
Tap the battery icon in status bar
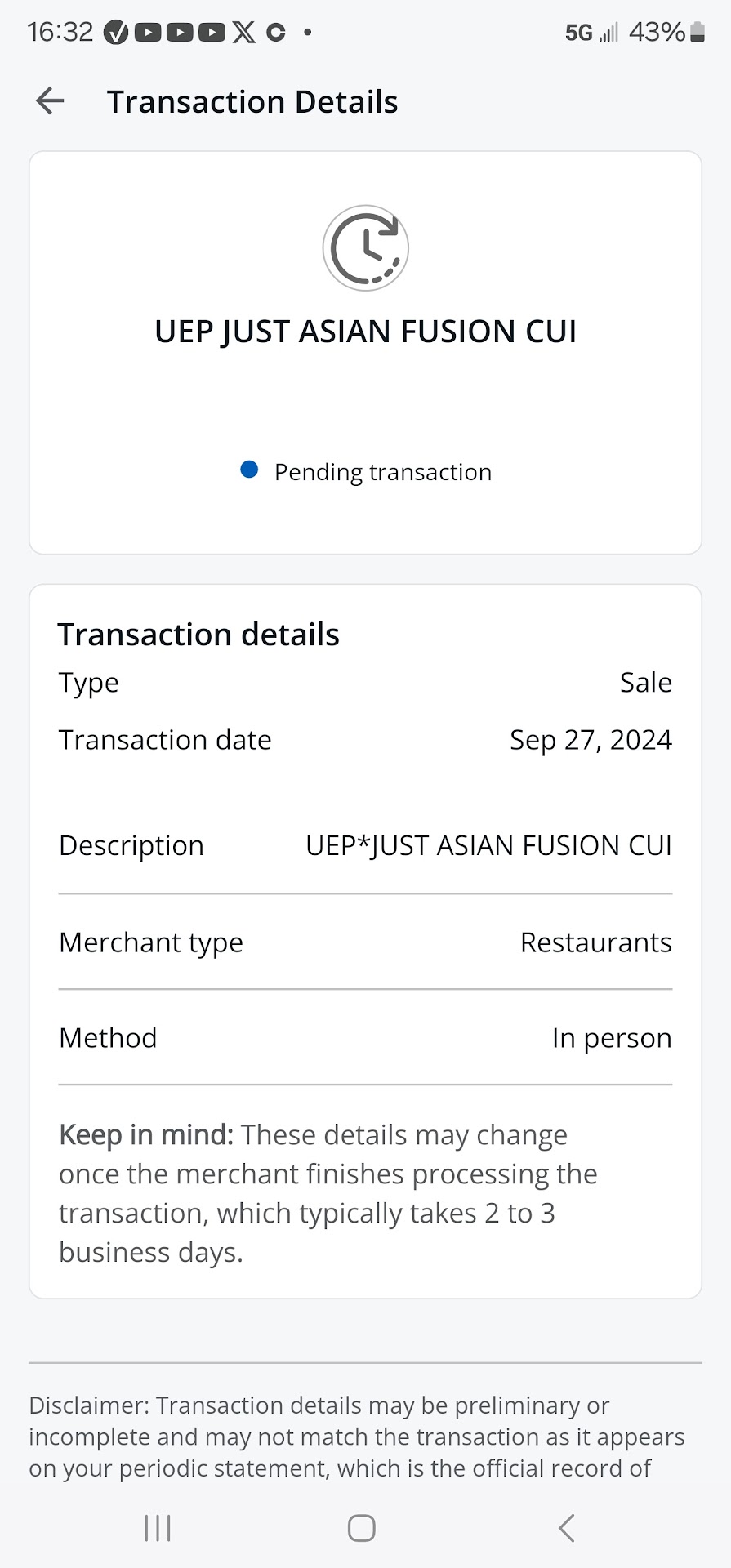click(697, 33)
